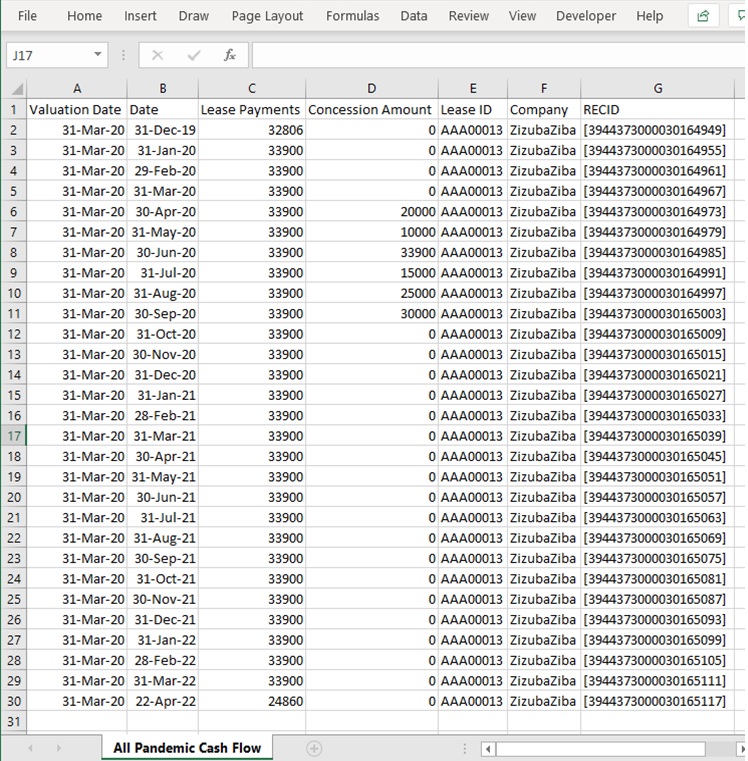
Task: Click inside the formula bar input
Action: pyautogui.click(x=495, y=55)
